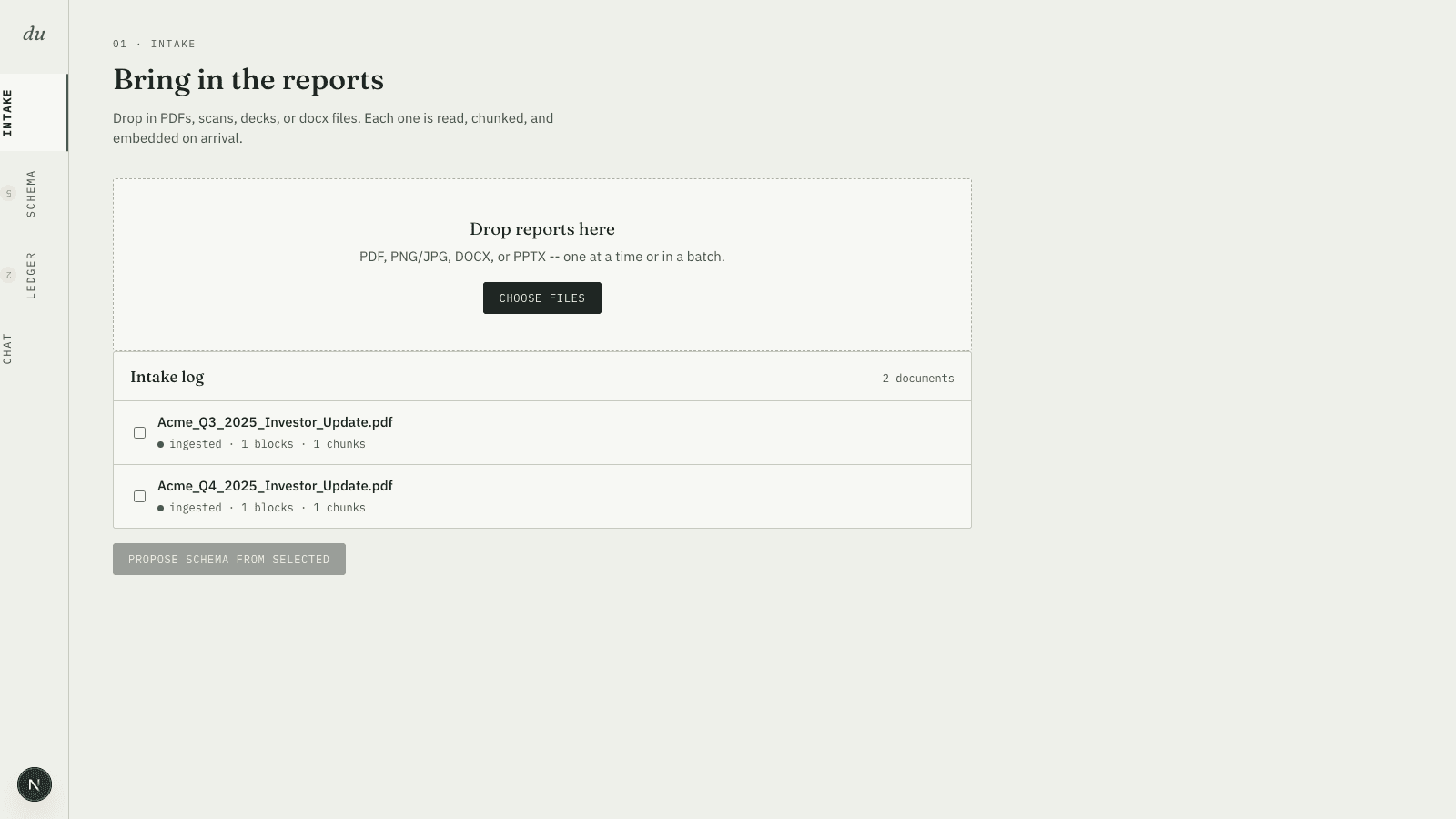Open the round N badge at bottom-left
The image size is (1456, 819).
click(35, 784)
